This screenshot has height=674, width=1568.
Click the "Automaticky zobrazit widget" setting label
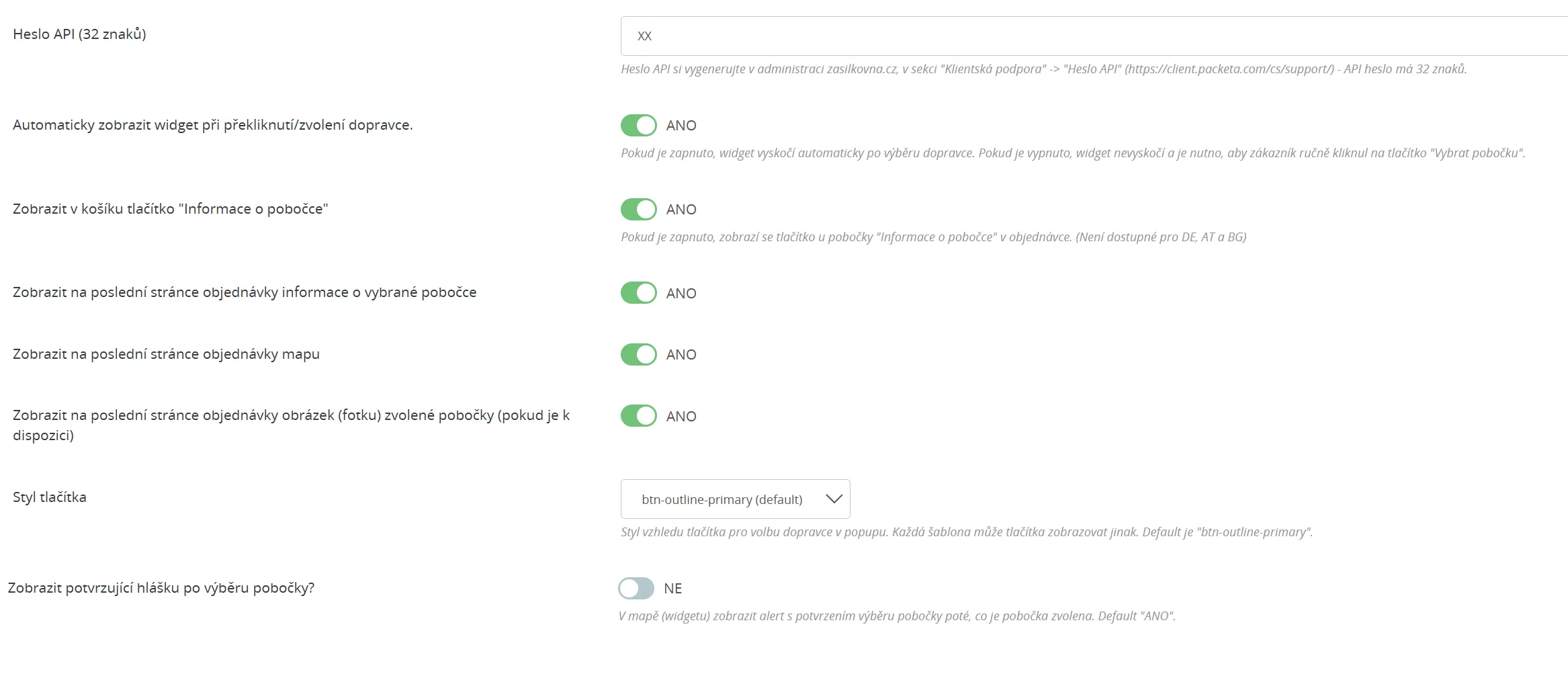point(212,125)
